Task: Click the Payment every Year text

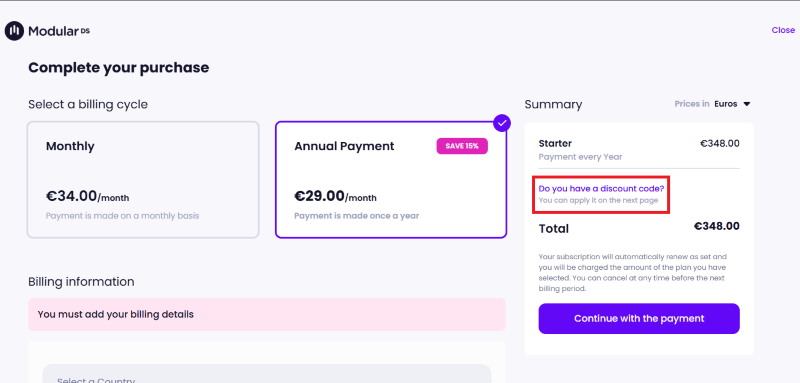Action: coord(580,157)
